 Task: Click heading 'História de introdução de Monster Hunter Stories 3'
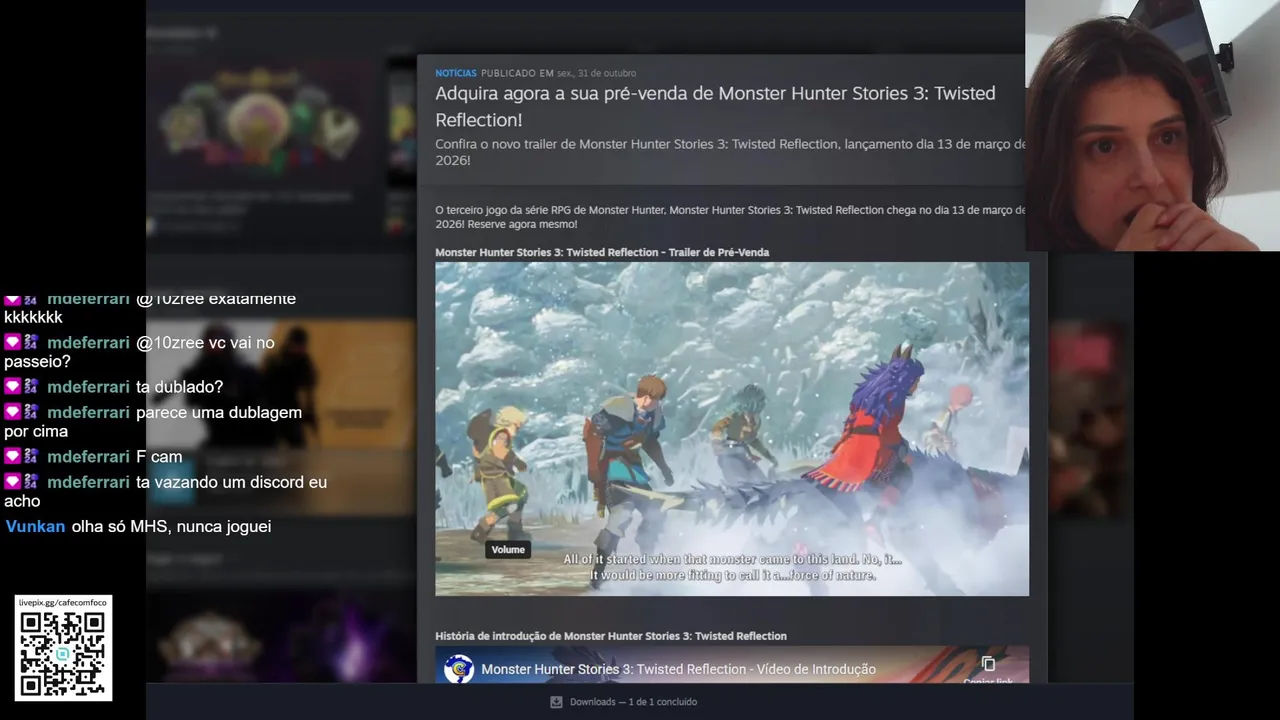point(611,636)
